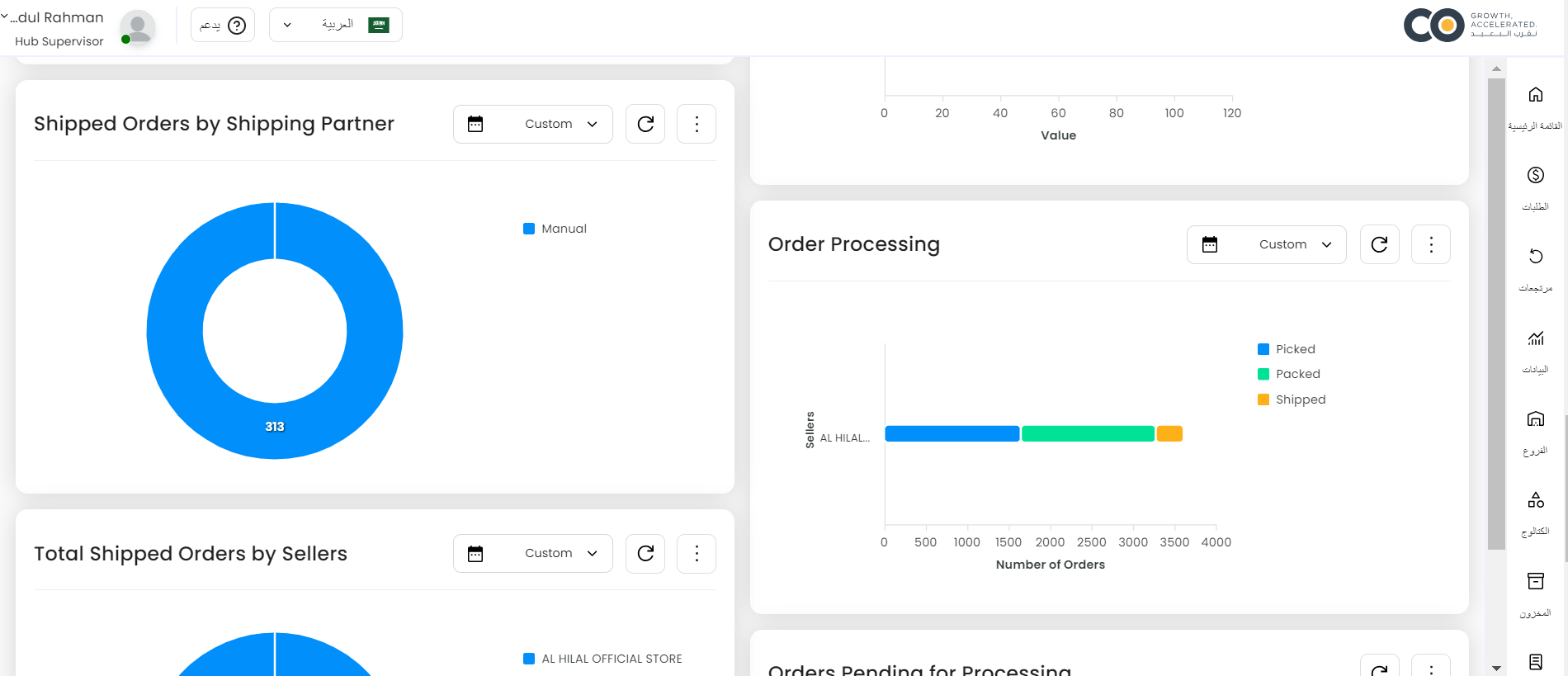
Task: Open the dollar-sign orders icon in the sidebar
Action: click(x=1535, y=175)
